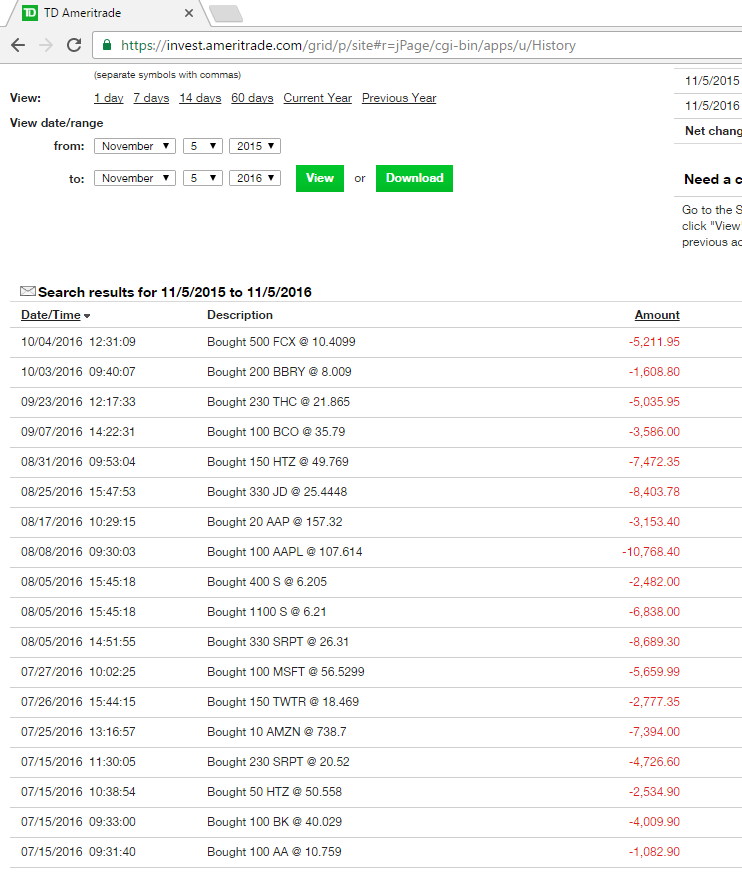Click the amount -3,153.40 for AAP

[x=654, y=522]
